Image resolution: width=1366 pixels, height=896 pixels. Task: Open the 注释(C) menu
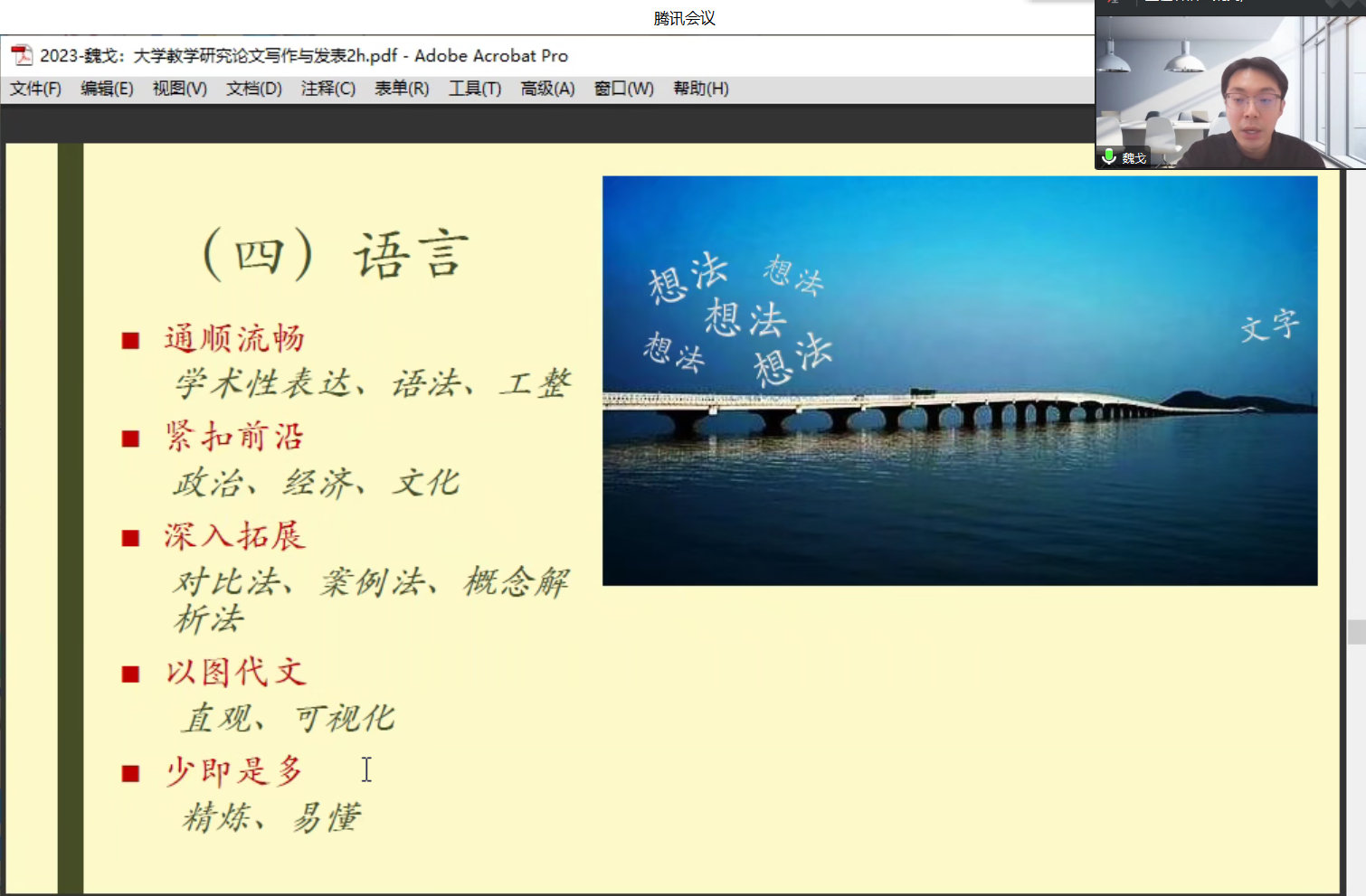click(x=327, y=89)
